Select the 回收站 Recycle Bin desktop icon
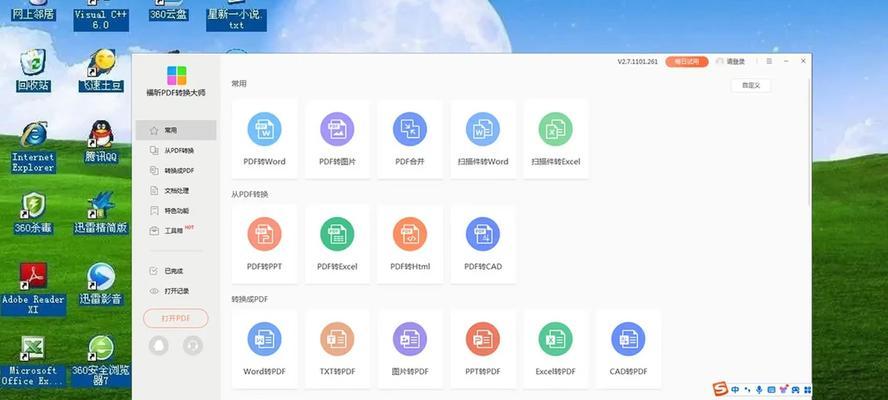The width and height of the screenshot is (888, 400). [x=33, y=70]
